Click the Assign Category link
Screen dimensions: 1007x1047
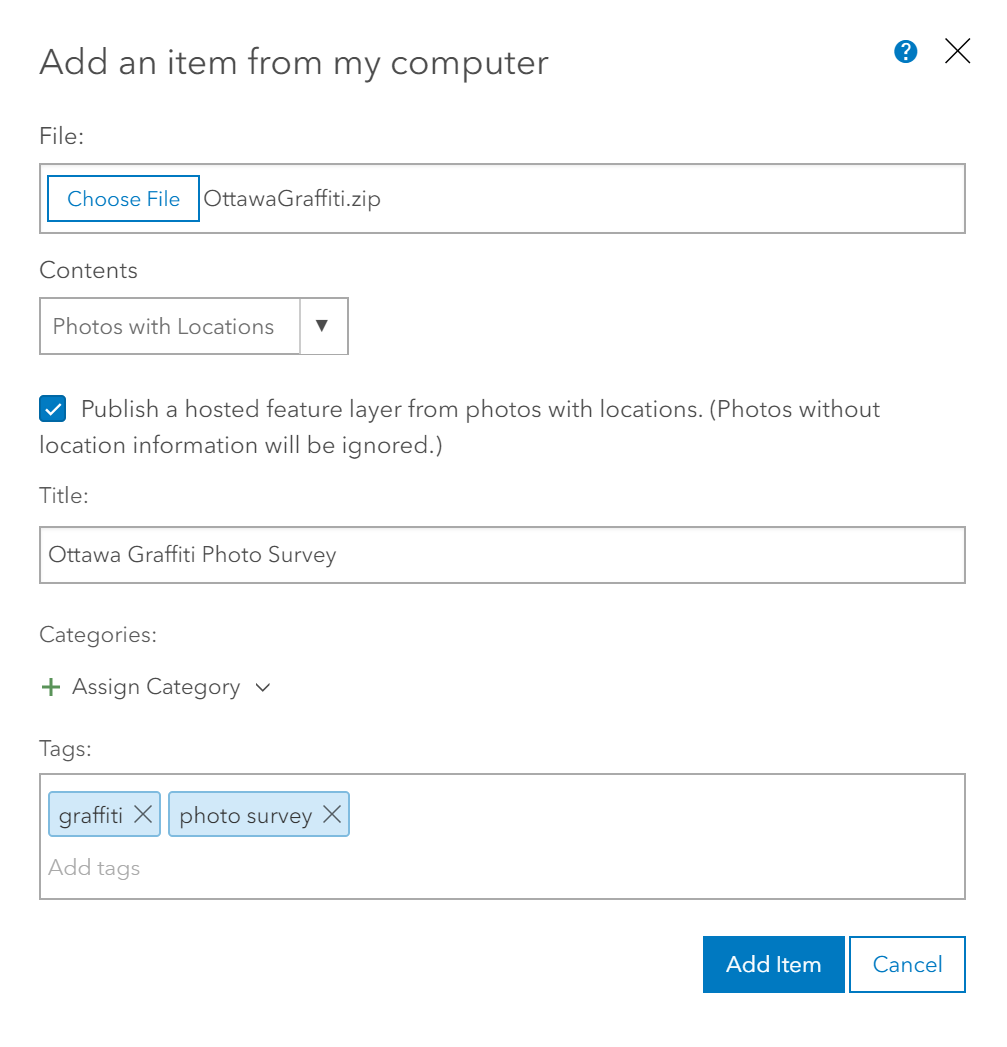pyautogui.click(x=155, y=687)
